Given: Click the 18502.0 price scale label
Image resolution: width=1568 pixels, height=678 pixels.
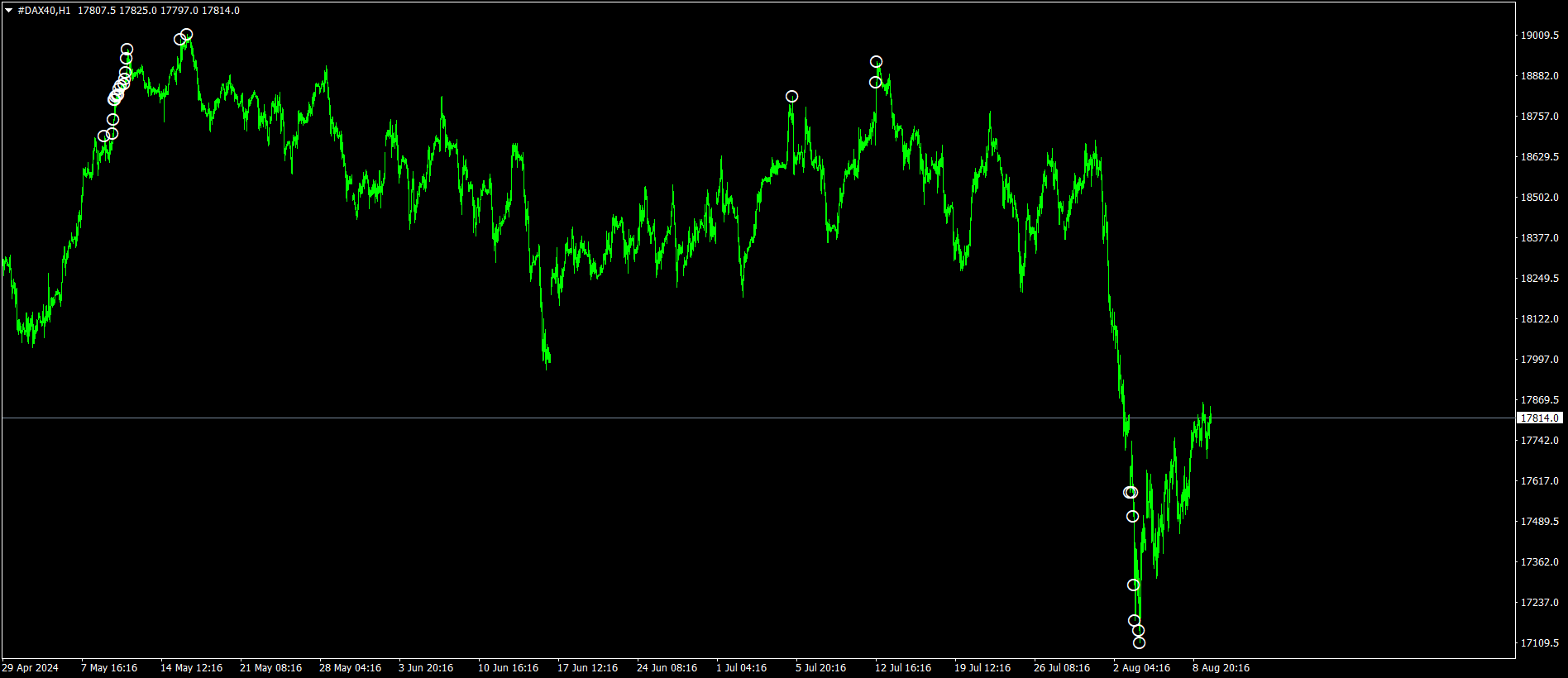Looking at the screenshot, I should point(1539,198).
